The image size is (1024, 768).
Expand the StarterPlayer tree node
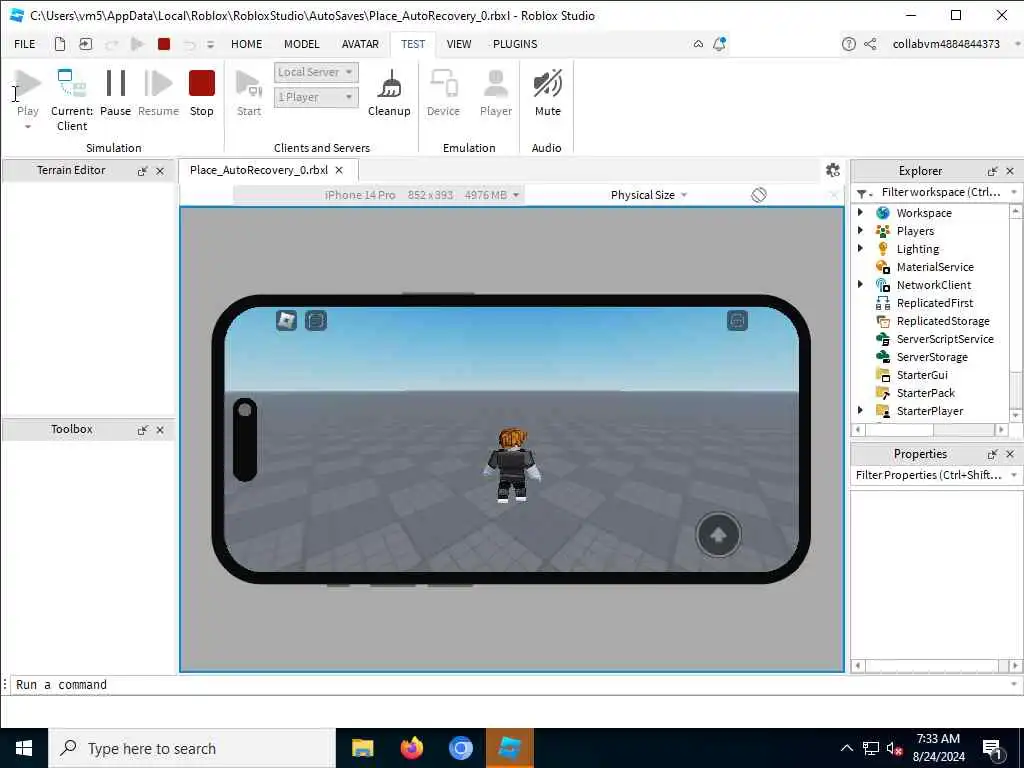pyautogui.click(x=860, y=410)
